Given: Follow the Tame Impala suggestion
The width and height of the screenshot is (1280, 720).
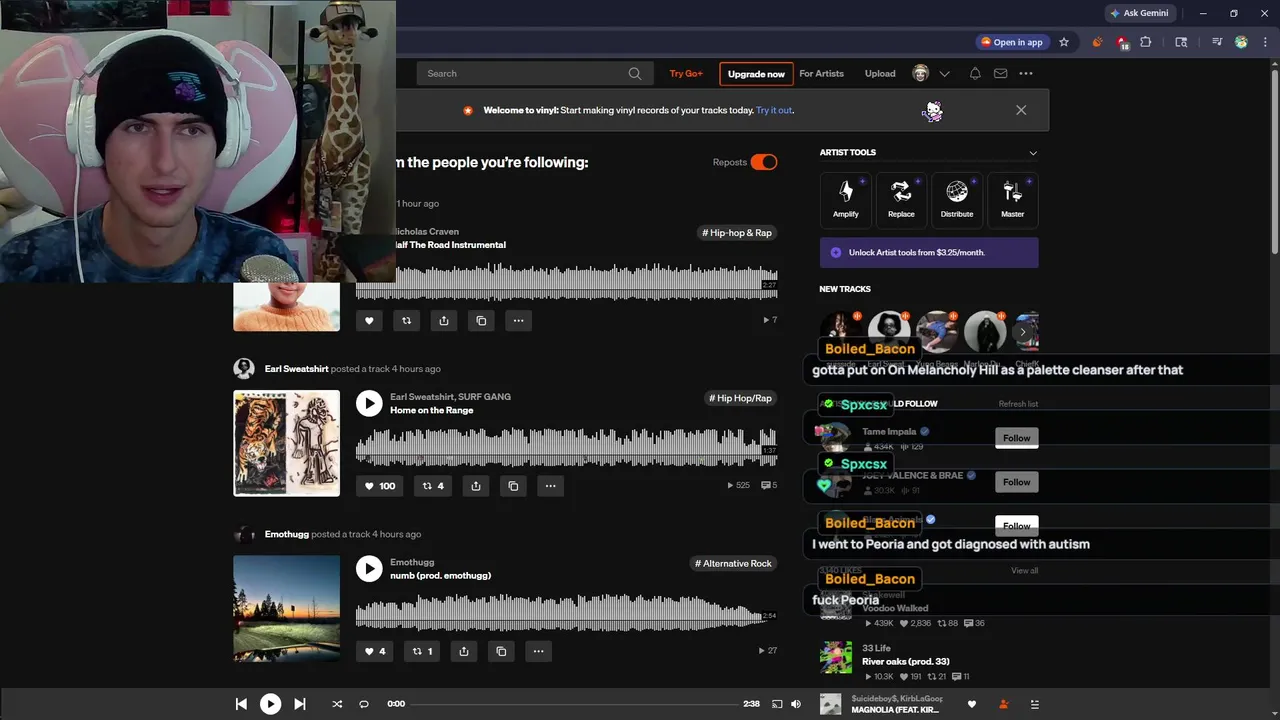Looking at the screenshot, I should pos(1016,438).
